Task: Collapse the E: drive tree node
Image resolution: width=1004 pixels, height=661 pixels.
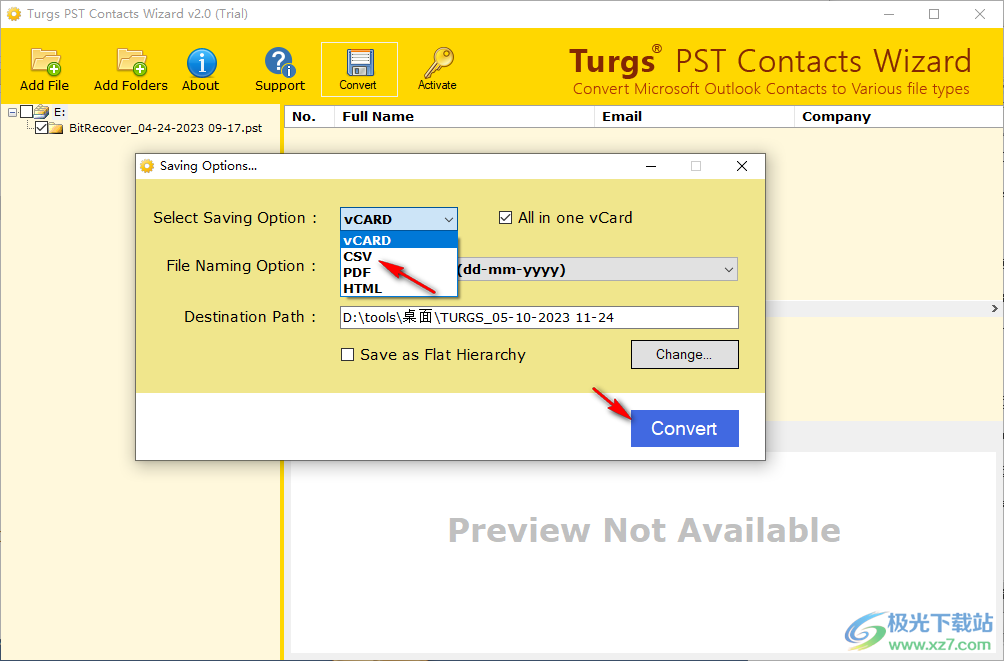Action: pos(12,112)
